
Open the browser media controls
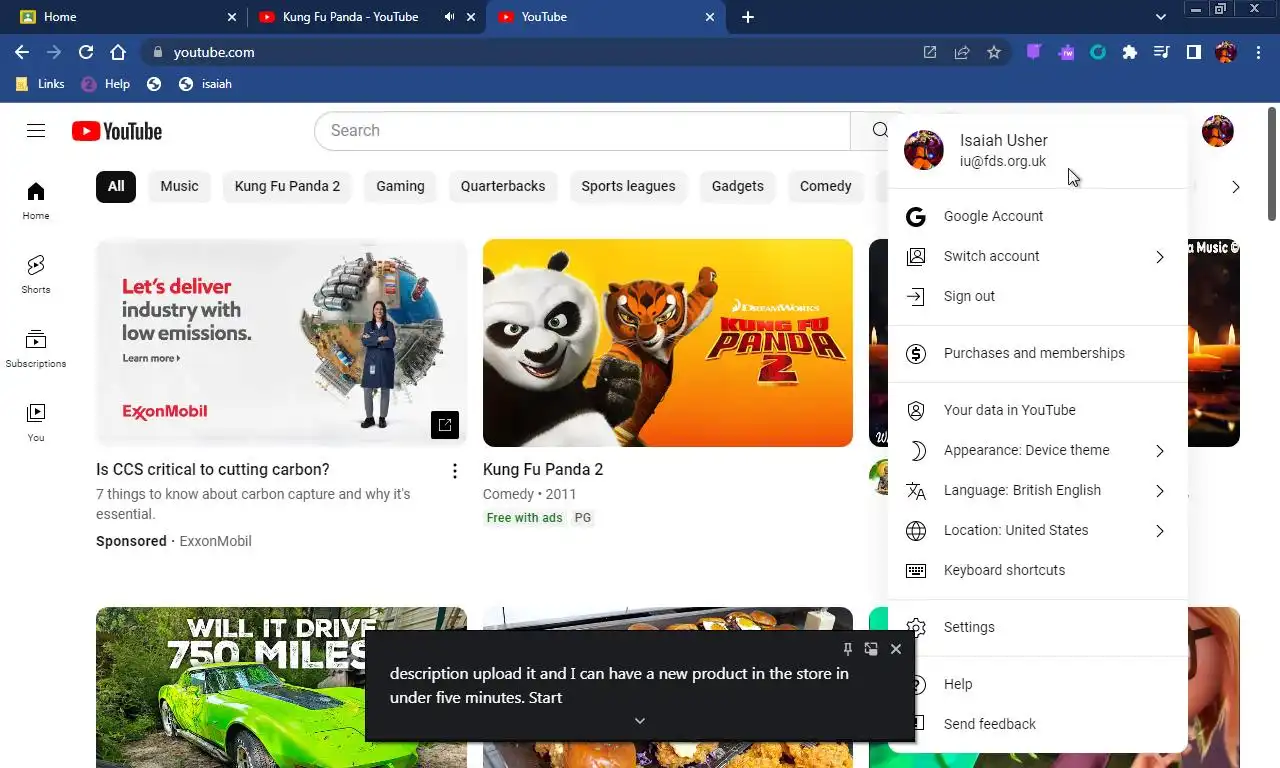click(x=1162, y=52)
